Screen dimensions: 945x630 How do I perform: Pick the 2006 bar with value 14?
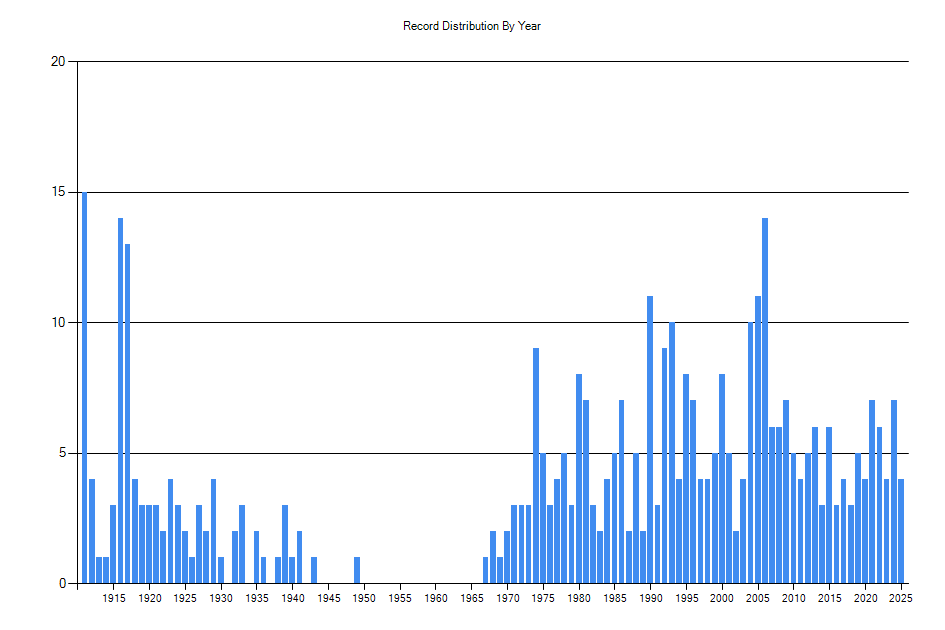tap(765, 400)
